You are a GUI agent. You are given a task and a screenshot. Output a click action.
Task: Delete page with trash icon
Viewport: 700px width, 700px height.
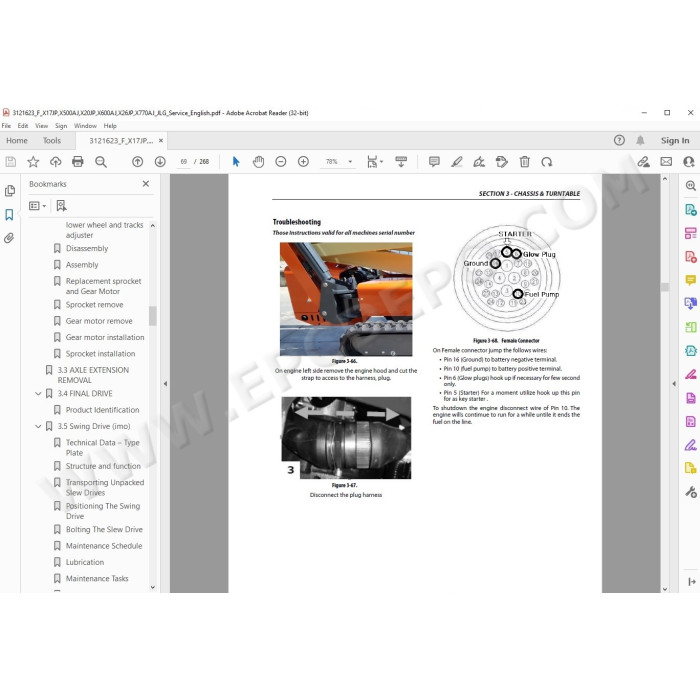(x=525, y=162)
